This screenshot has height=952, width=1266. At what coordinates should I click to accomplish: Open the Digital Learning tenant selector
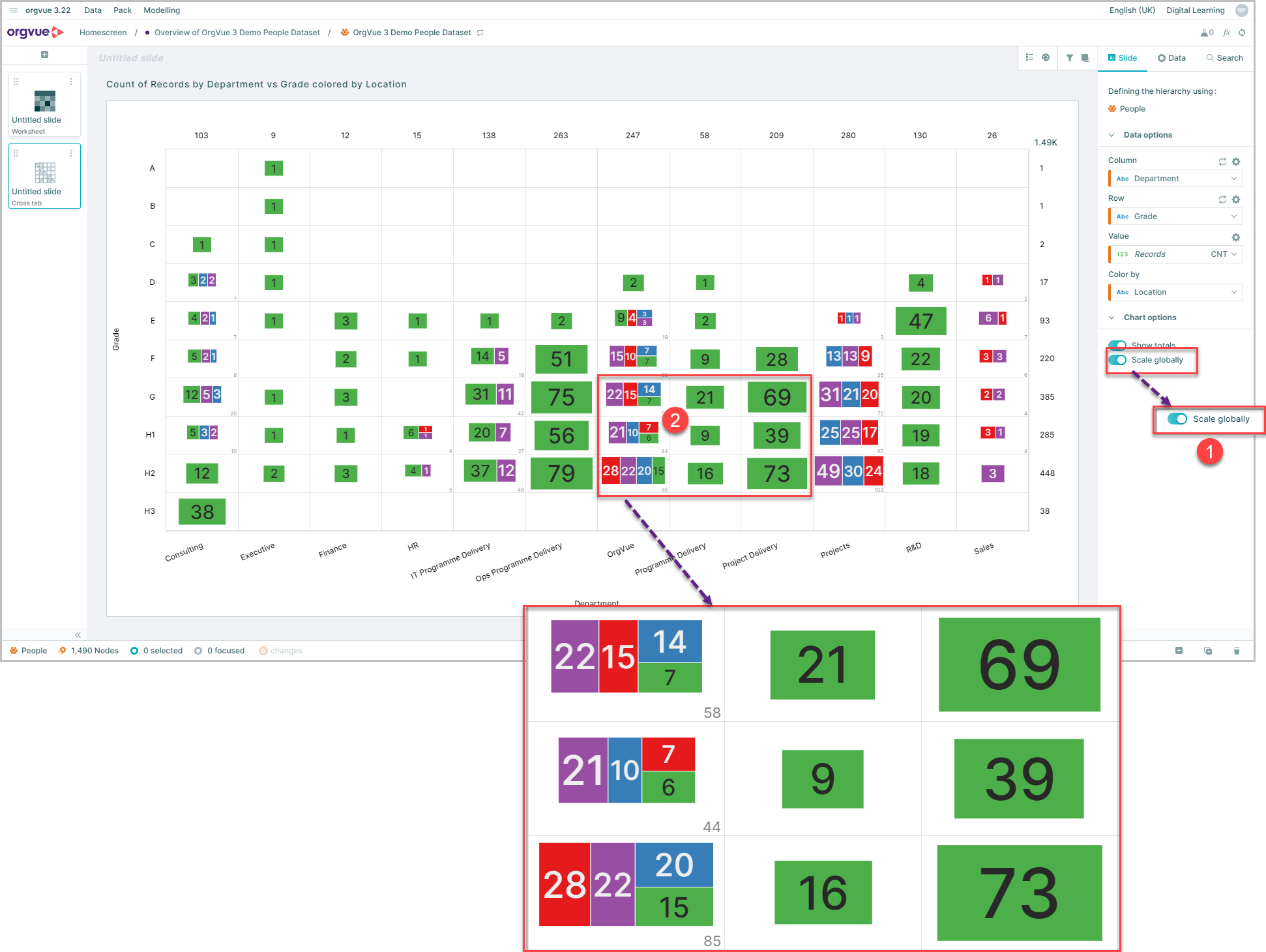point(1195,10)
